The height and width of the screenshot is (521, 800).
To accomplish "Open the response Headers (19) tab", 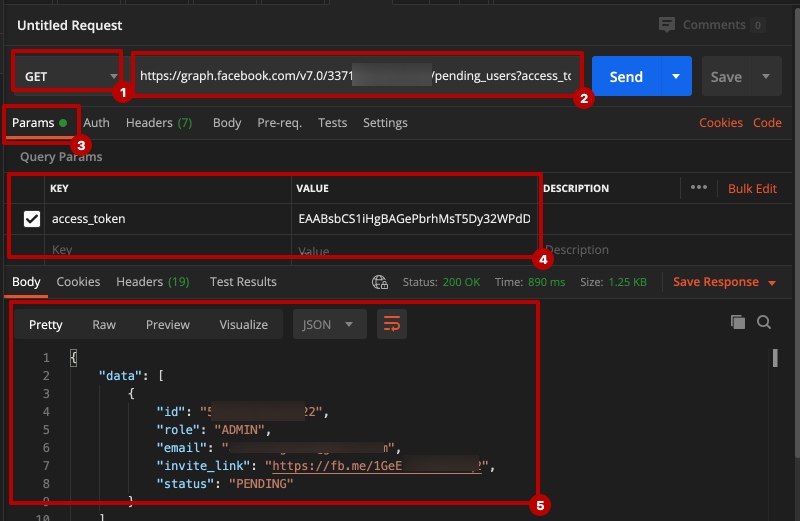I will 153,282.
